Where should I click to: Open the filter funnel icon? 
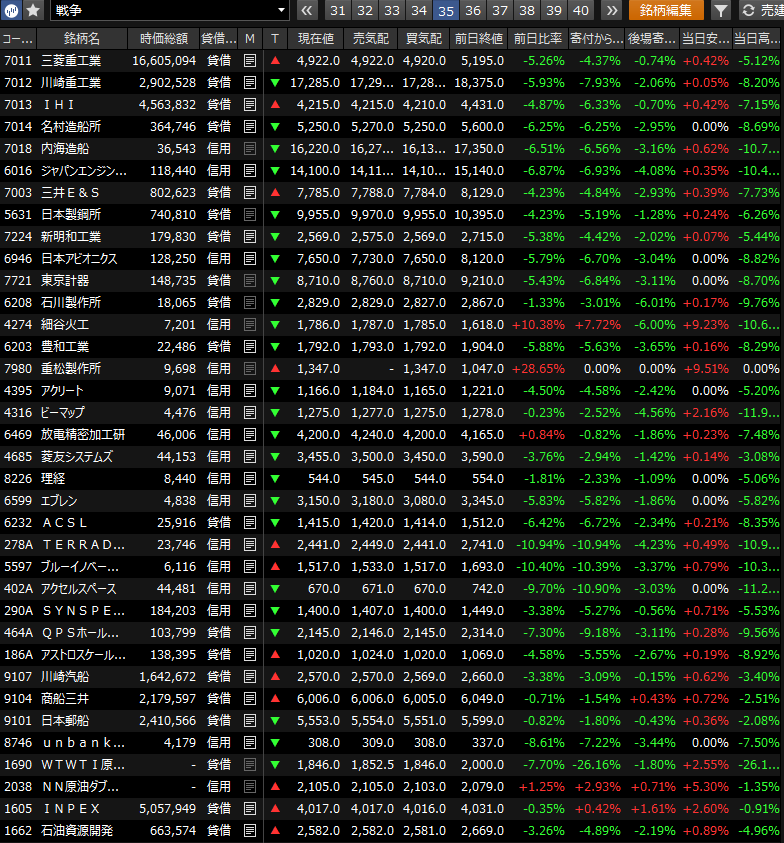(721, 11)
